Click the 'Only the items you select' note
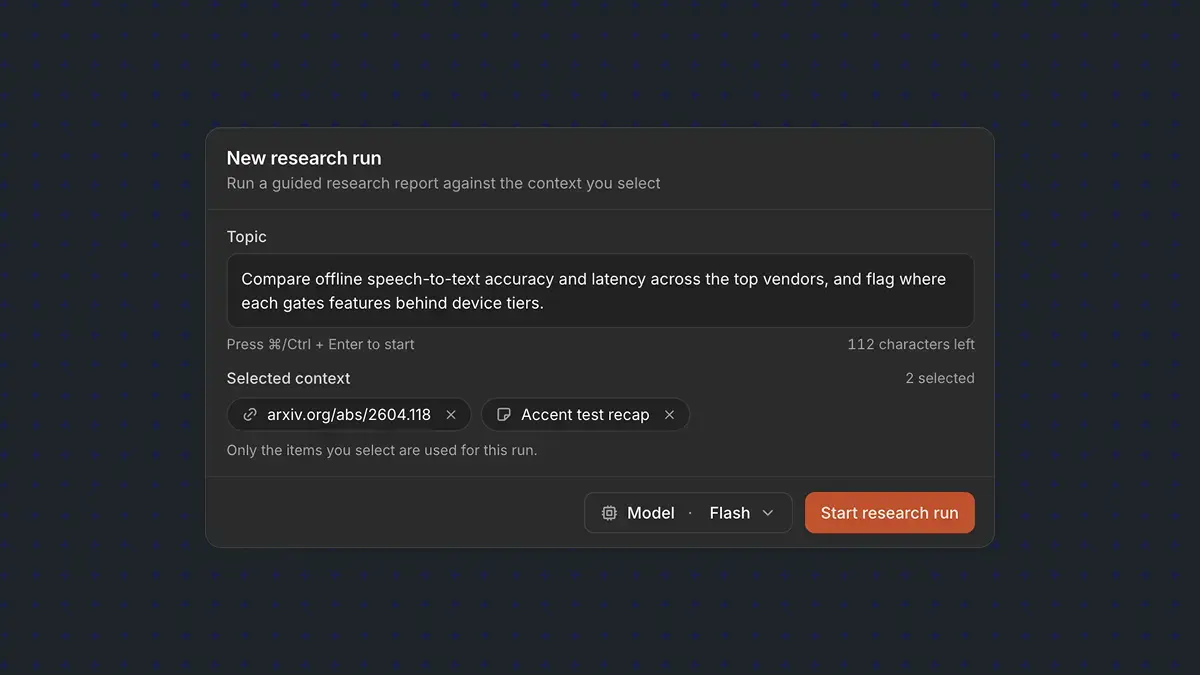This screenshot has height=675, width=1200. coord(382,450)
